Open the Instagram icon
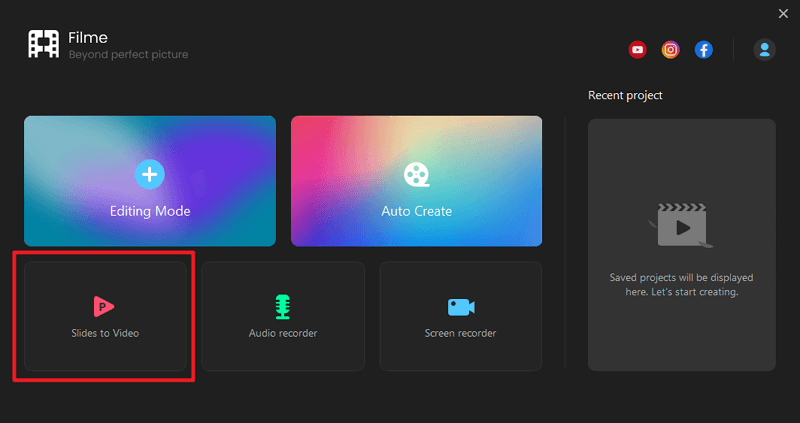The image size is (800, 423). [670, 50]
